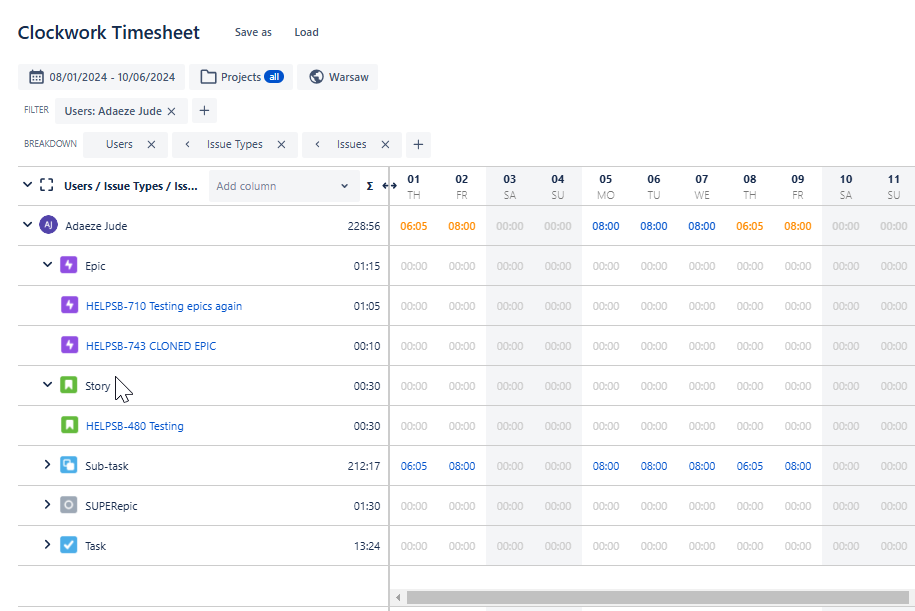Screen dimensions: 915x611
Task: Click the sigma total column icon
Action: pos(369,186)
